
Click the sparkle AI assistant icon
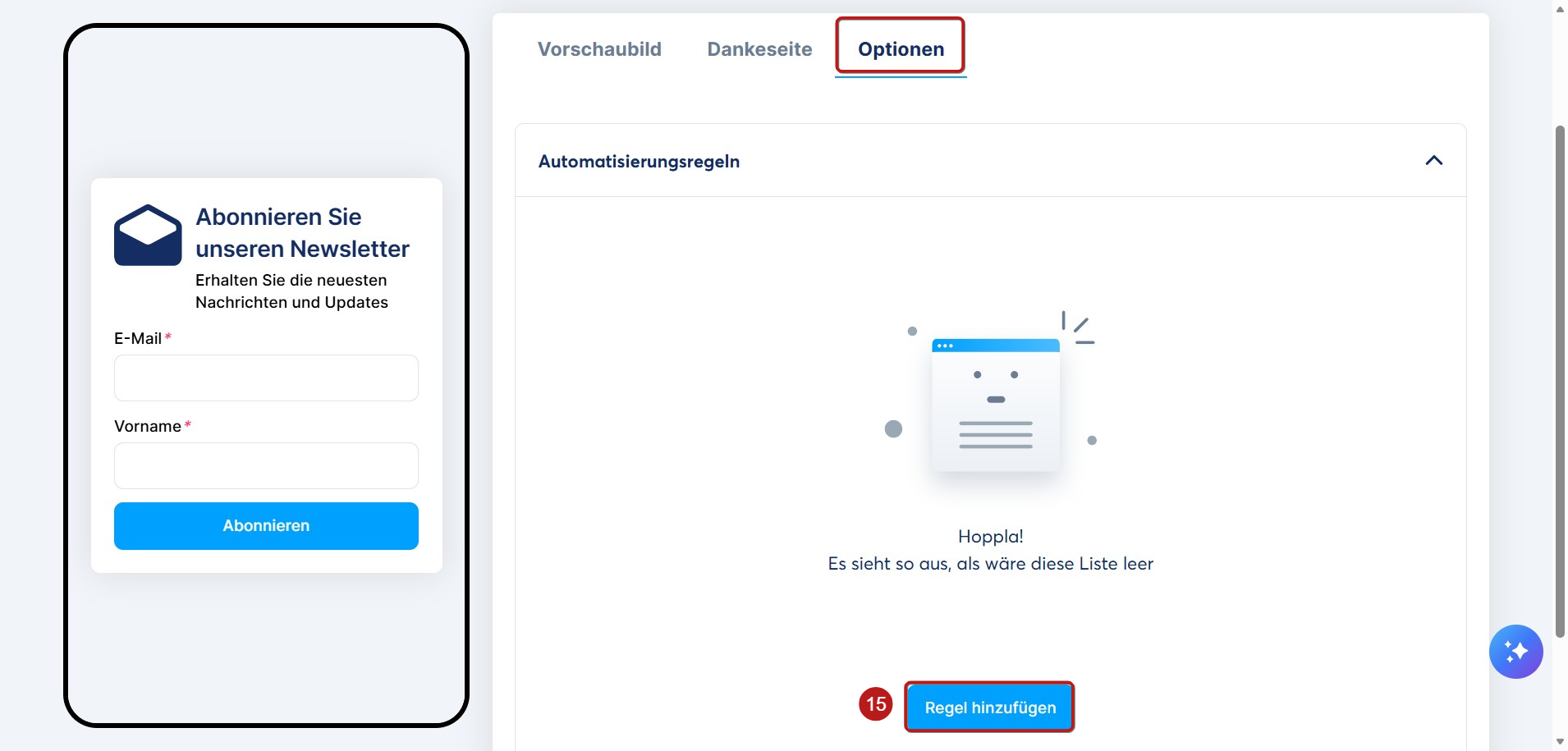pyautogui.click(x=1515, y=652)
